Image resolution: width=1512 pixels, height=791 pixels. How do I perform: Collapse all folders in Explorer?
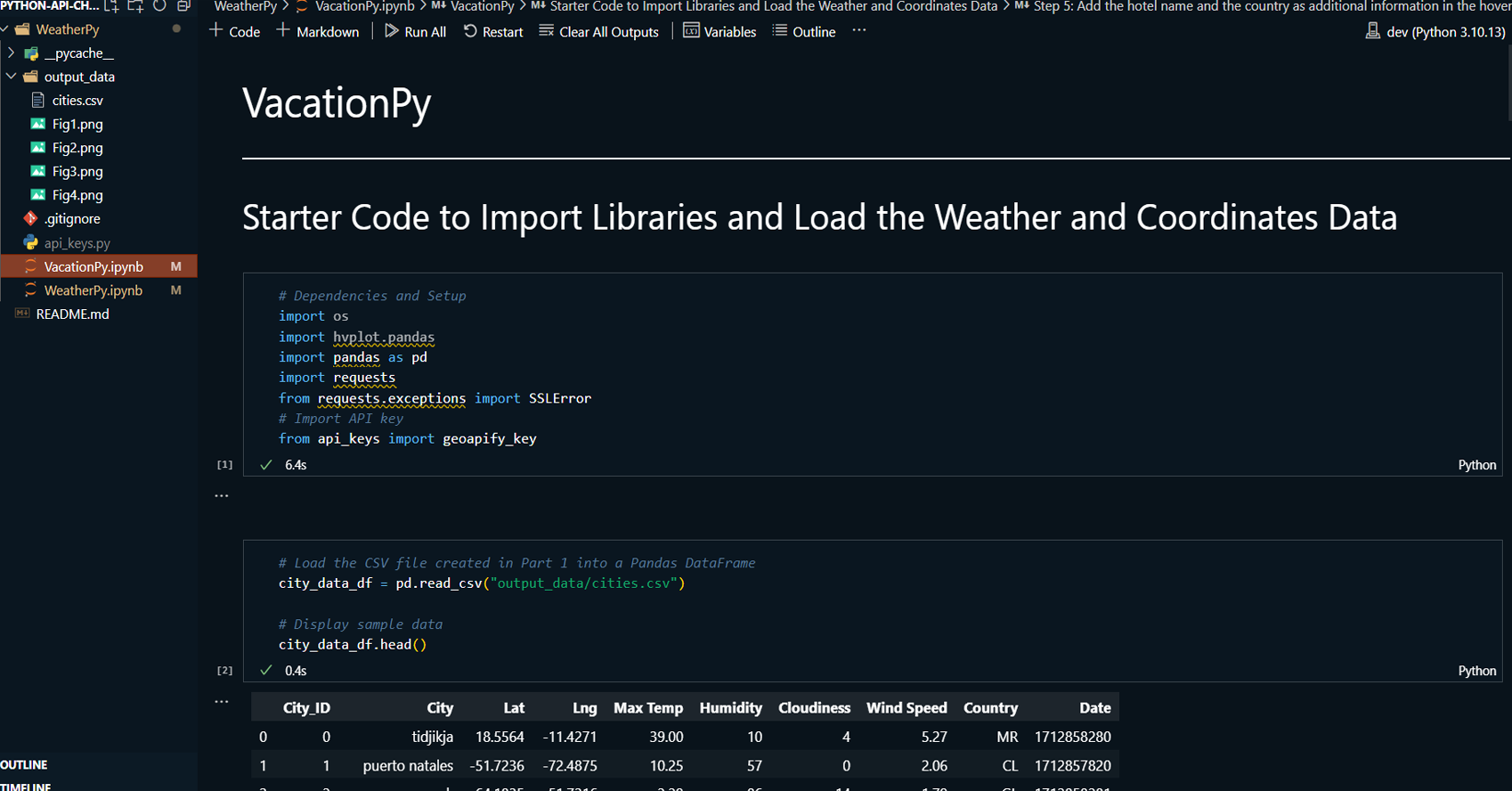point(183,5)
